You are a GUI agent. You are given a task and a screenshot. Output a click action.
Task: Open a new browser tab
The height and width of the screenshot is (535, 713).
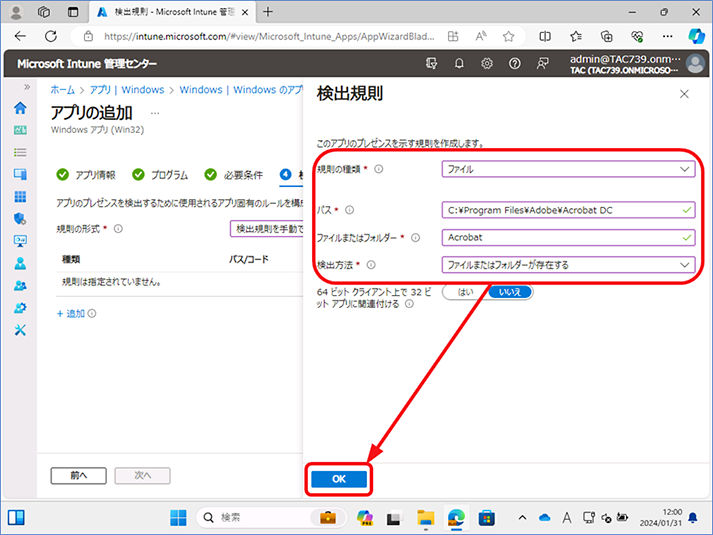click(x=268, y=12)
